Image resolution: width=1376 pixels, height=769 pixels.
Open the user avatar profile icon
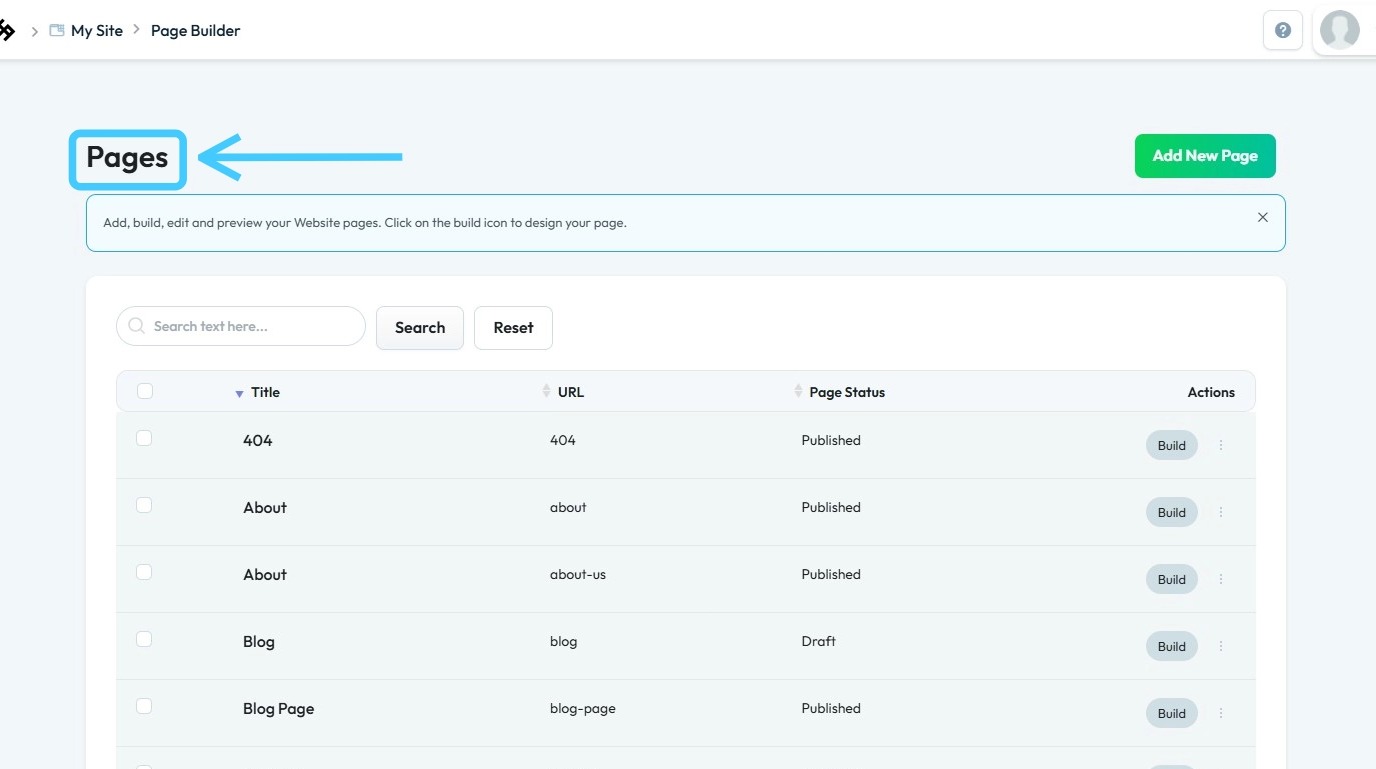(x=1339, y=30)
